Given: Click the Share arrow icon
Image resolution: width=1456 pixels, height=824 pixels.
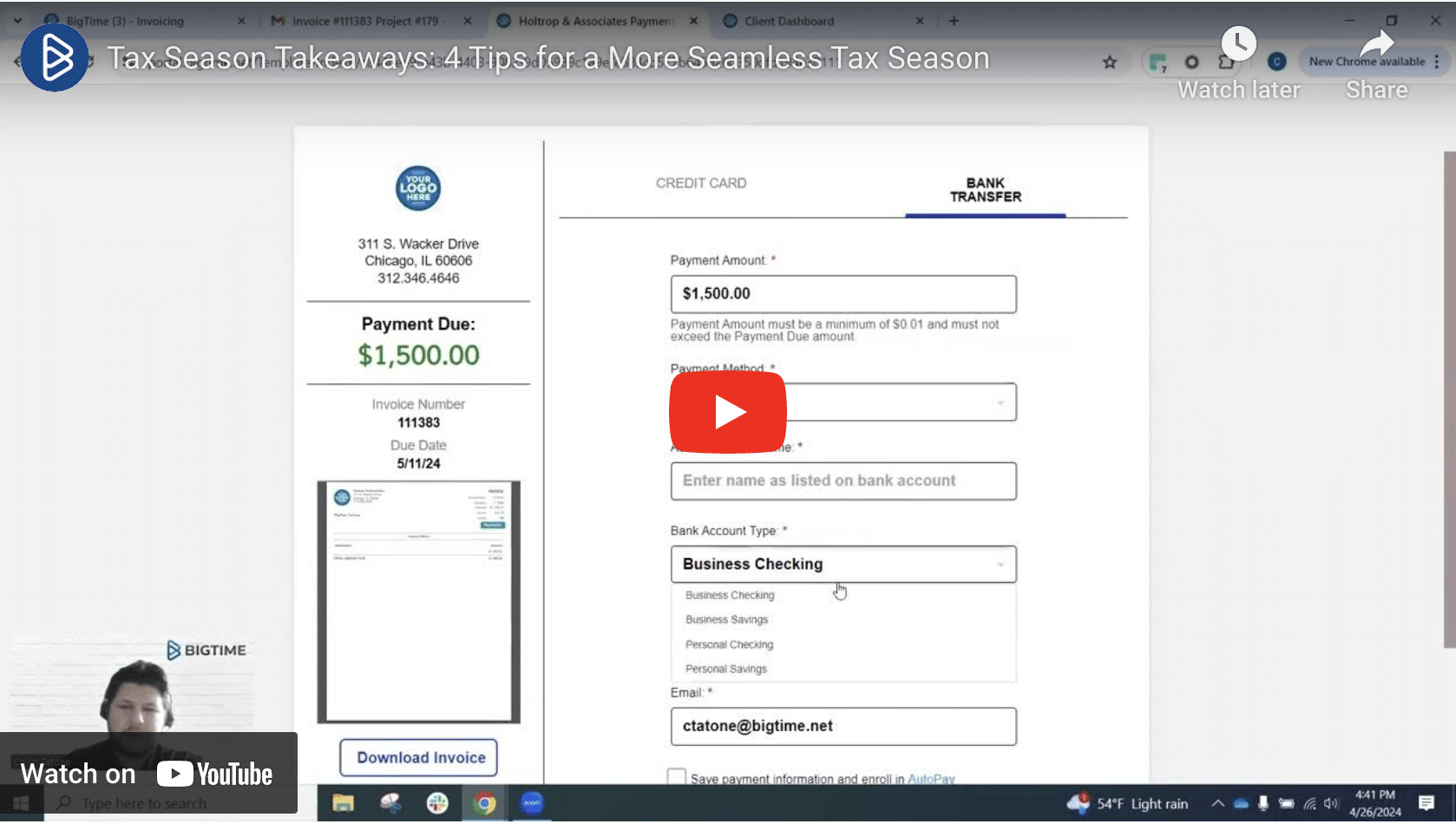Looking at the screenshot, I should (x=1376, y=43).
